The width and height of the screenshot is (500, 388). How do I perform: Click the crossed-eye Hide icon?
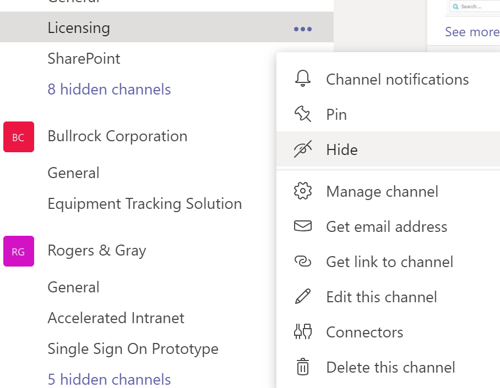(x=303, y=149)
